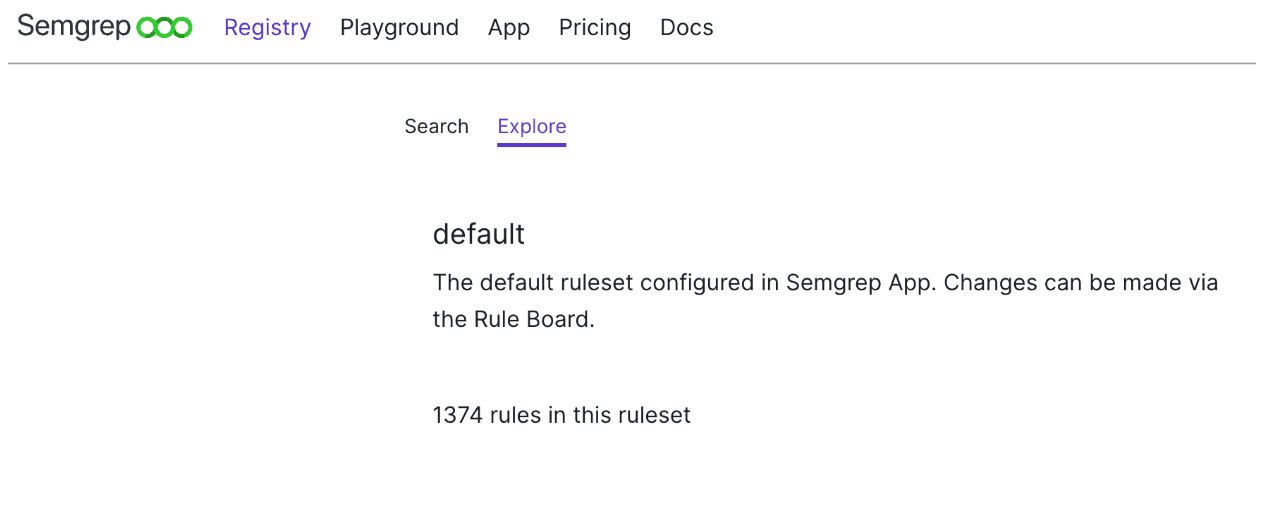Click the number 1374 in rule count

(x=457, y=415)
